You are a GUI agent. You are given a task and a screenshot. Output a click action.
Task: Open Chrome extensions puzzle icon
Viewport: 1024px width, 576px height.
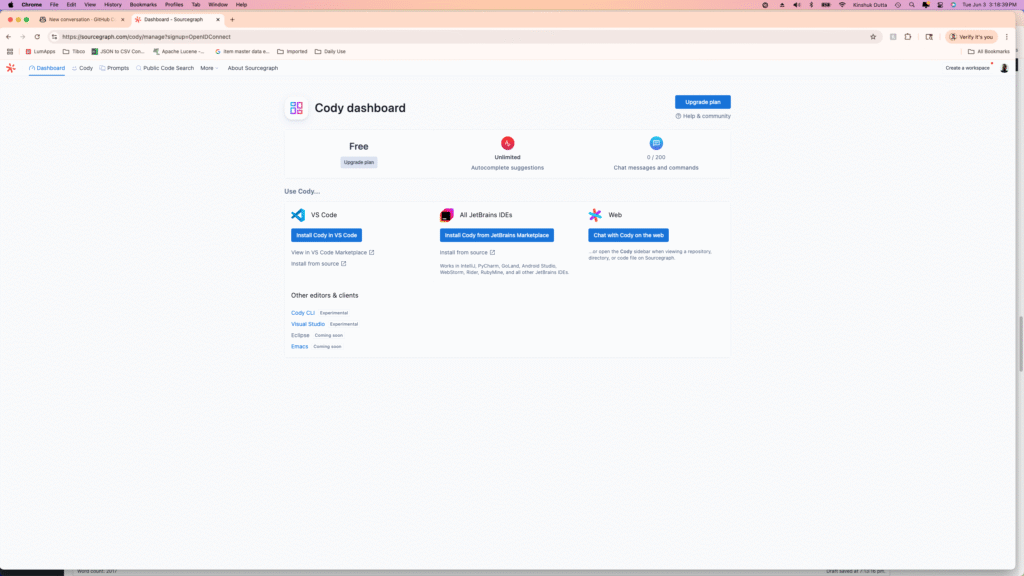point(908,37)
